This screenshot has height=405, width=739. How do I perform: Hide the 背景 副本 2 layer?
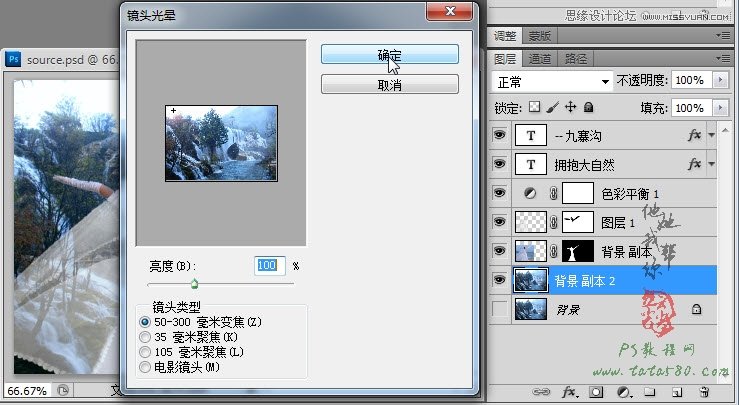[x=499, y=280]
